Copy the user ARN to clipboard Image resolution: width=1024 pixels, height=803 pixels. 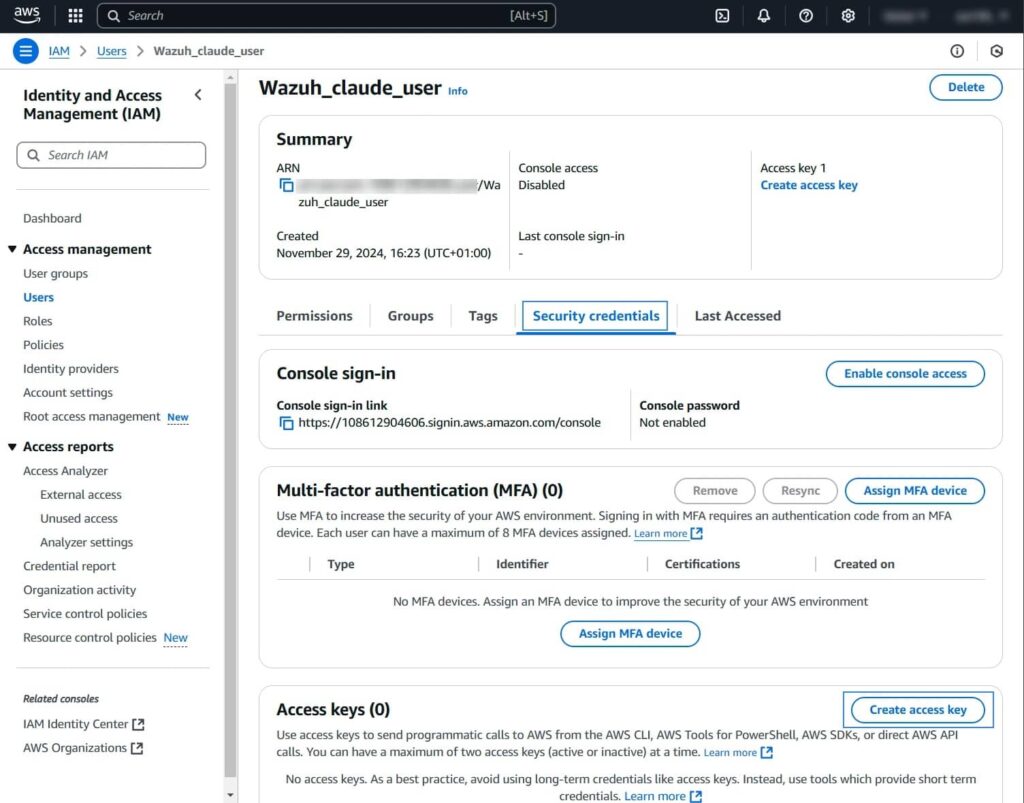tap(287, 185)
